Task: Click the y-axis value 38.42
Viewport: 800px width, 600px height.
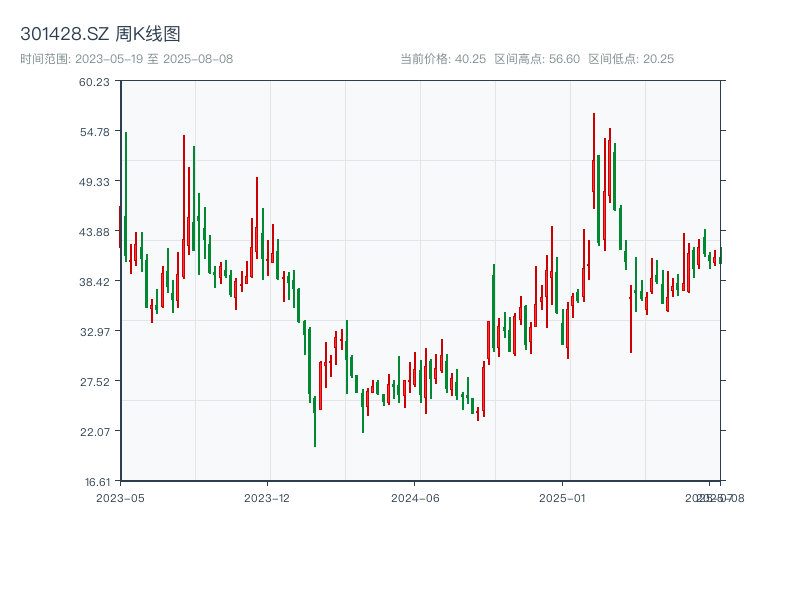Action: tap(94, 282)
